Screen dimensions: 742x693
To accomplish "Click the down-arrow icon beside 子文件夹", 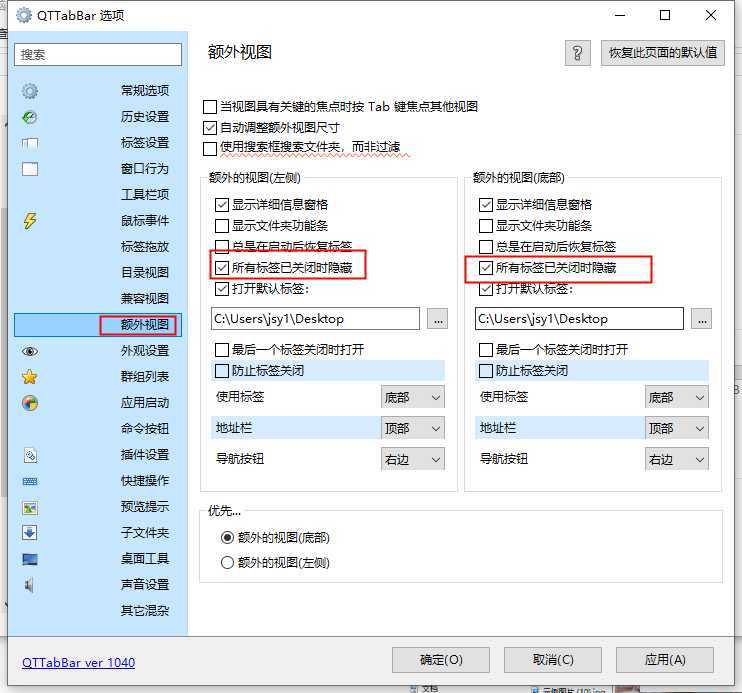I will pyautogui.click(x=30, y=533).
